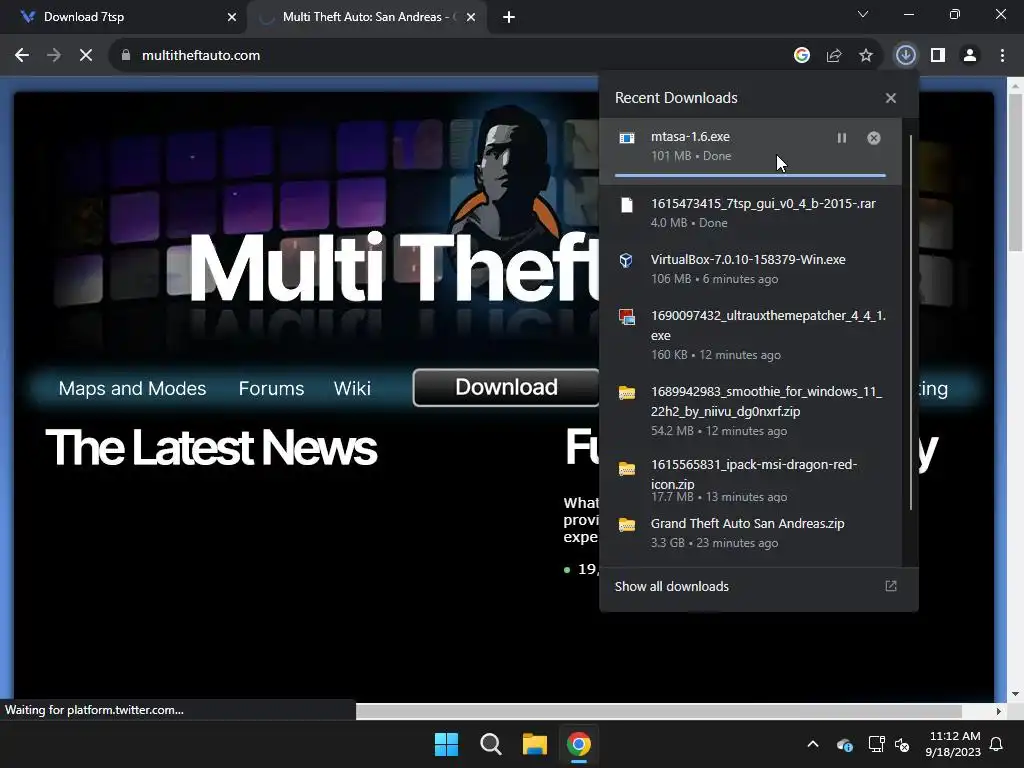Image resolution: width=1024 pixels, height=768 pixels.
Task: Pause the mtasa-1.6.exe download
Action: coord(842,138)
